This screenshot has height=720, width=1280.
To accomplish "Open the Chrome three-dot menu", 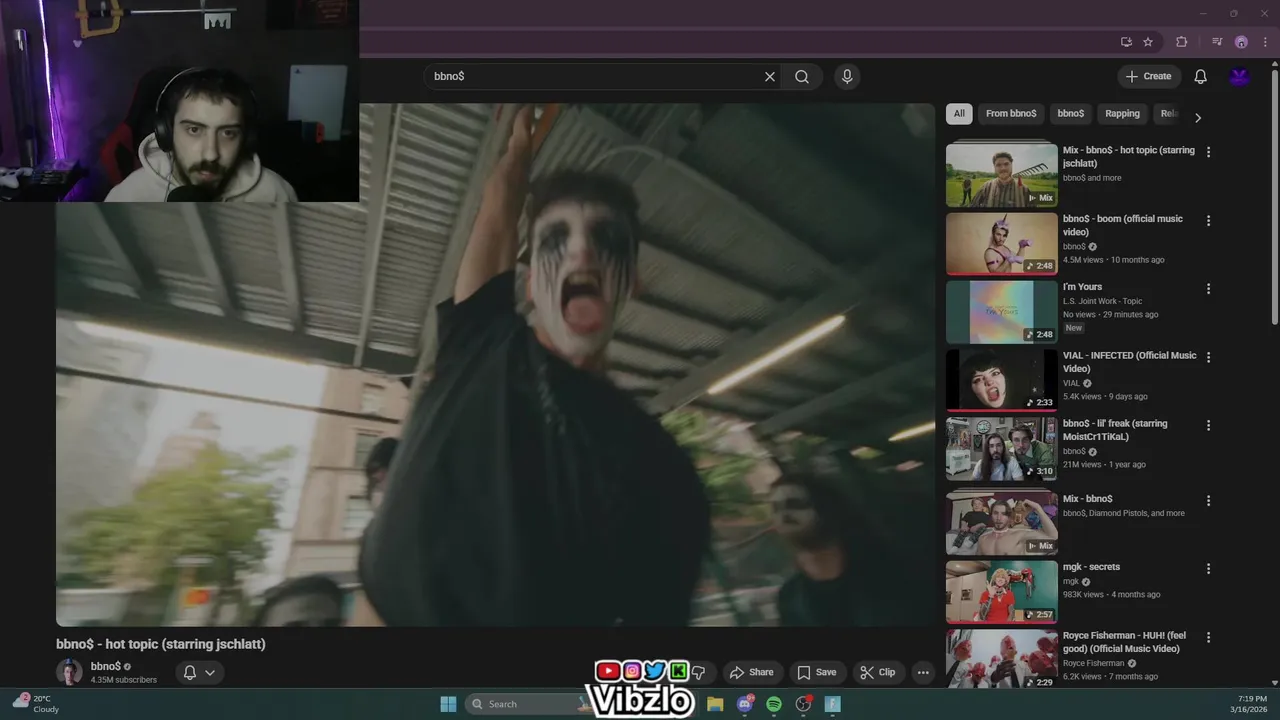I will pyautogui.click(x=1263, y=42).
